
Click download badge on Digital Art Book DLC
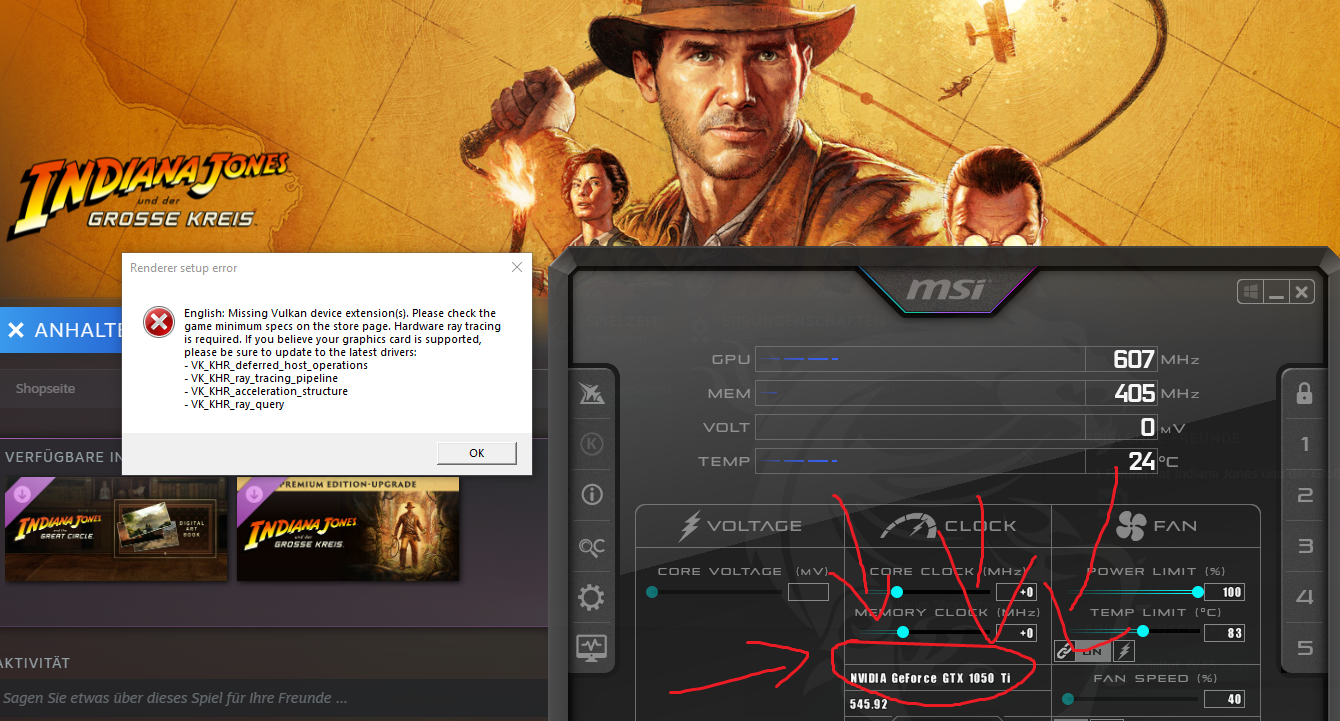22,495
